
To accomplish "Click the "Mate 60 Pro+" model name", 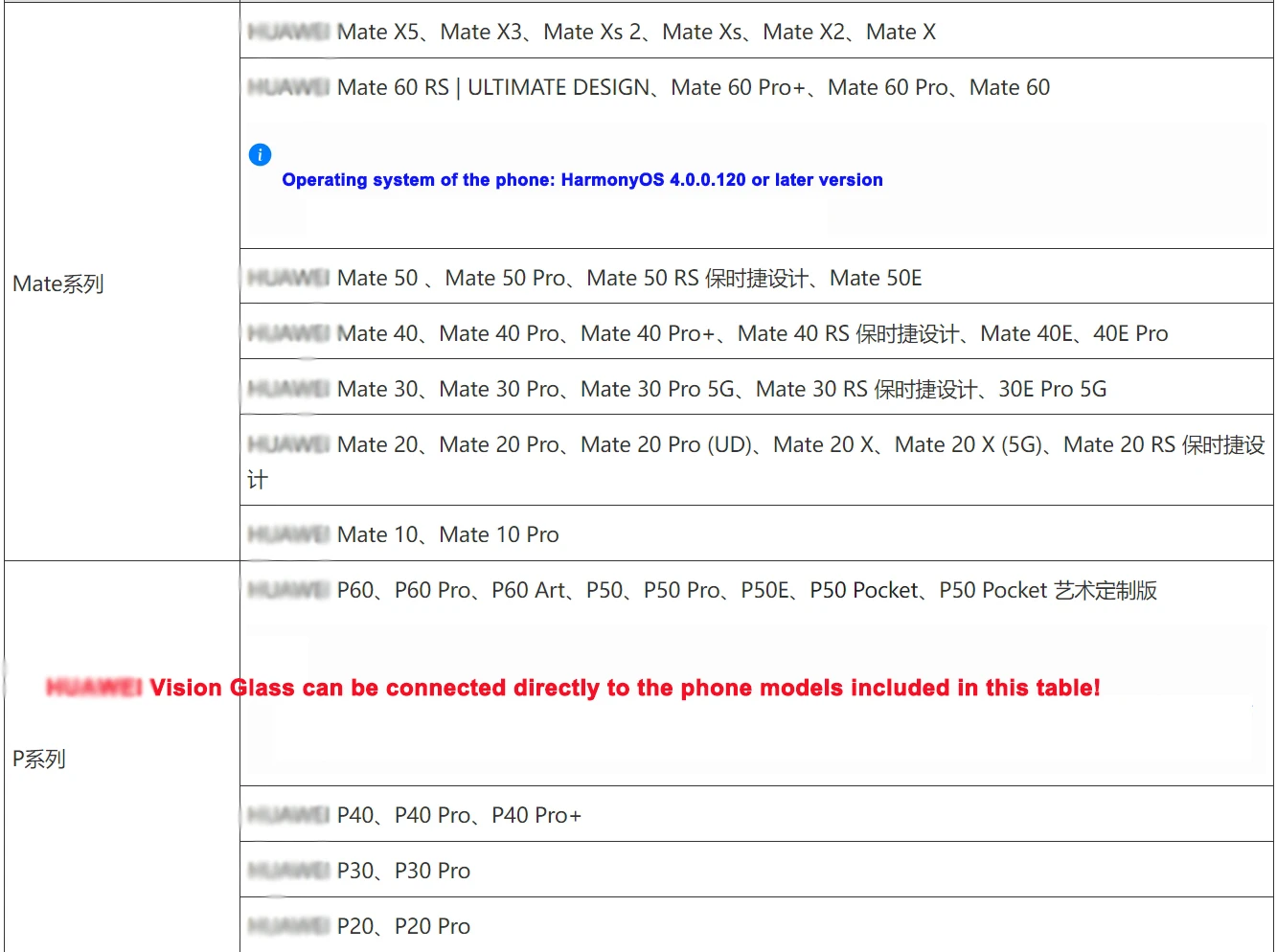I will 739,87.
